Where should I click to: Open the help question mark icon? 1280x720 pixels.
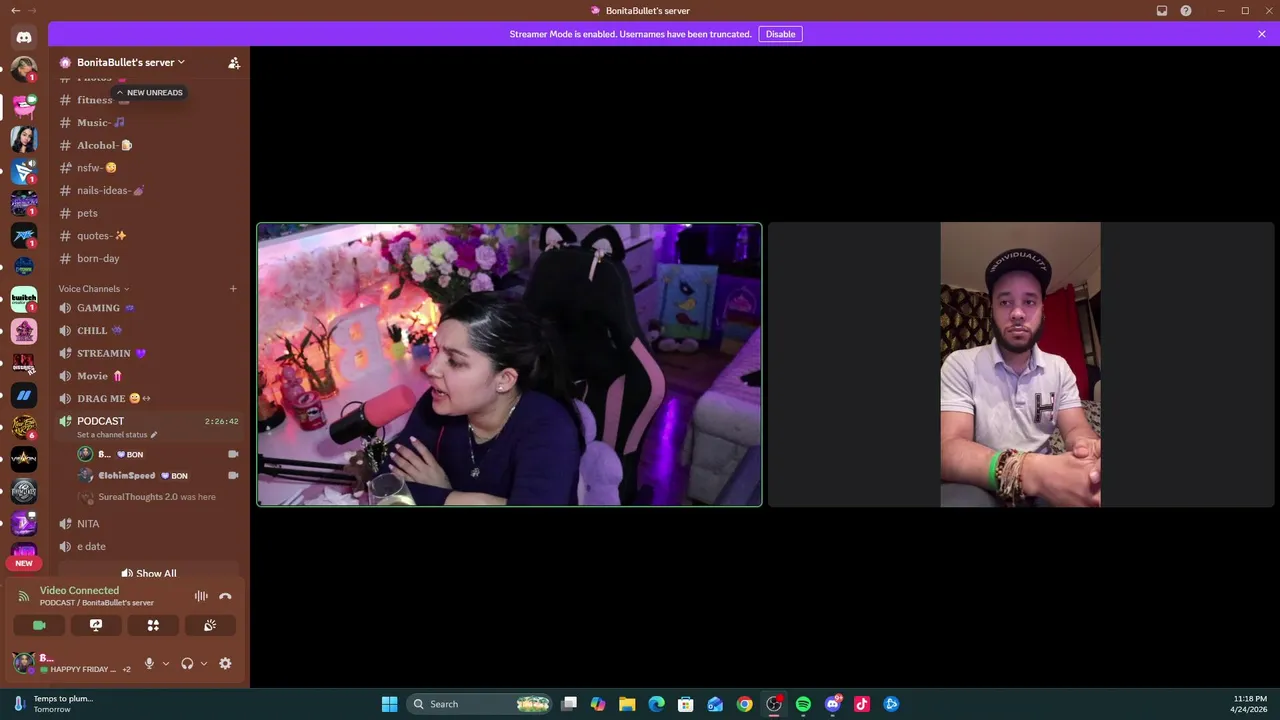(x=1186, y=11)
